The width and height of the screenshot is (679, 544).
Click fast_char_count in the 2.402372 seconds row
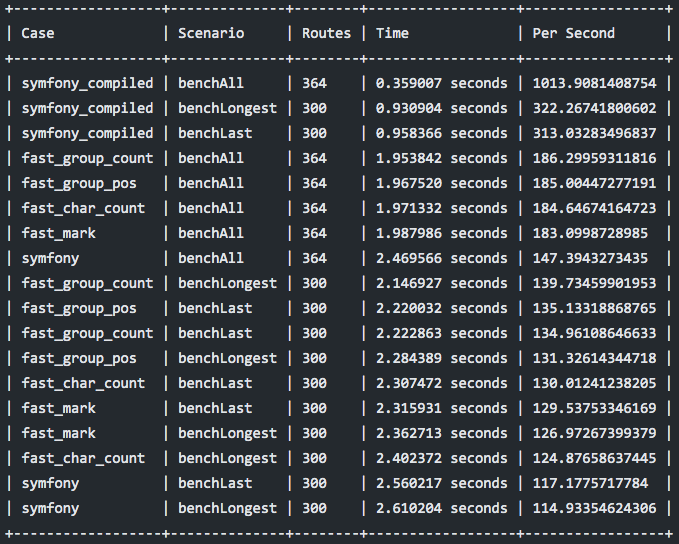[83, 458]
